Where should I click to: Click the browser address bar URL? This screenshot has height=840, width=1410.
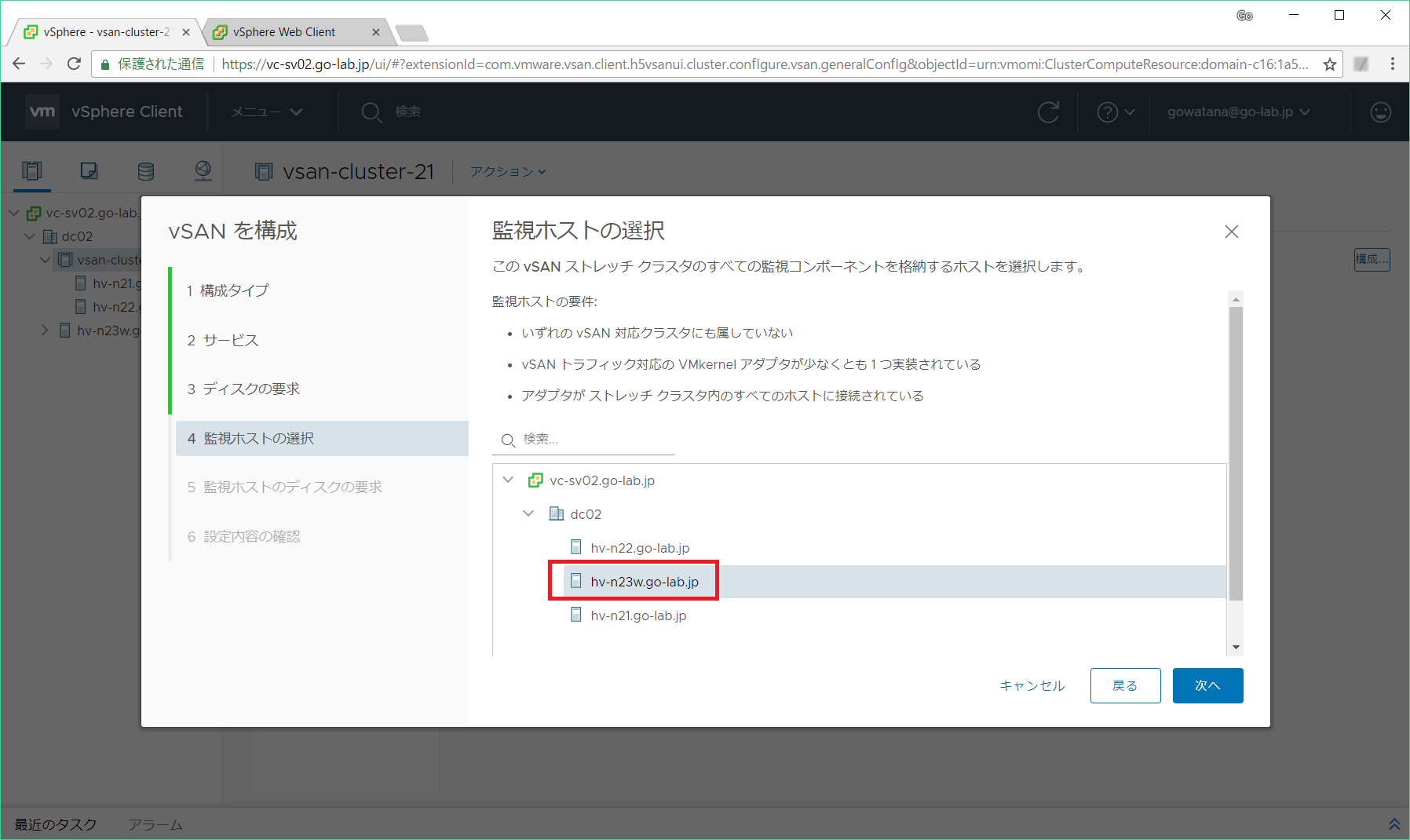click(765, 64)
